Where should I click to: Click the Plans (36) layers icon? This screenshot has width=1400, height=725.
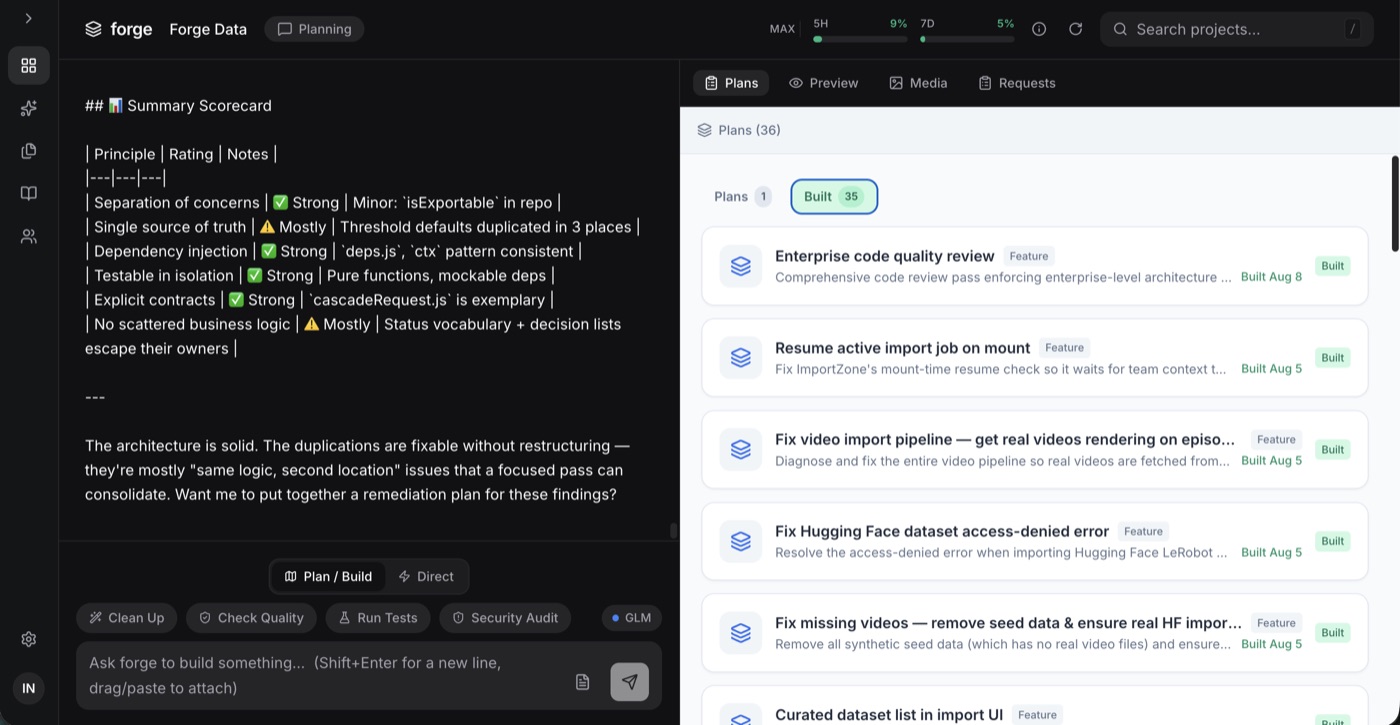tap(704, 130)
